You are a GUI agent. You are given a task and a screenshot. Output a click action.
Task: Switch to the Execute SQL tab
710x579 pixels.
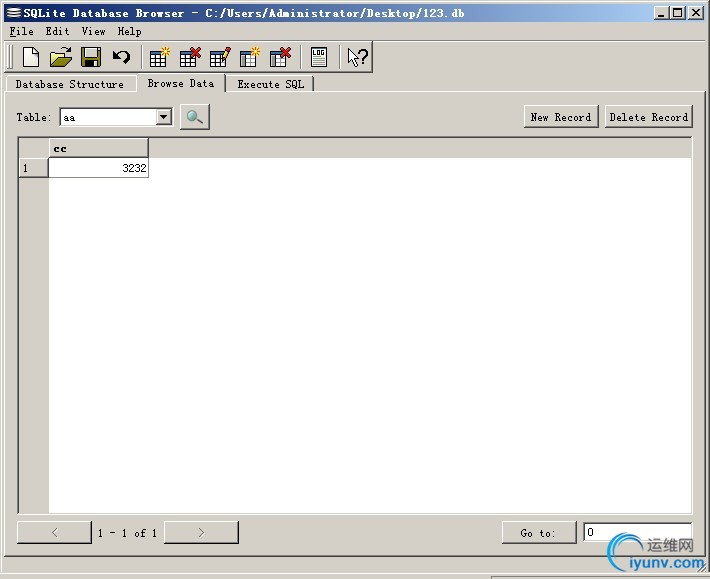pos(270,84)
